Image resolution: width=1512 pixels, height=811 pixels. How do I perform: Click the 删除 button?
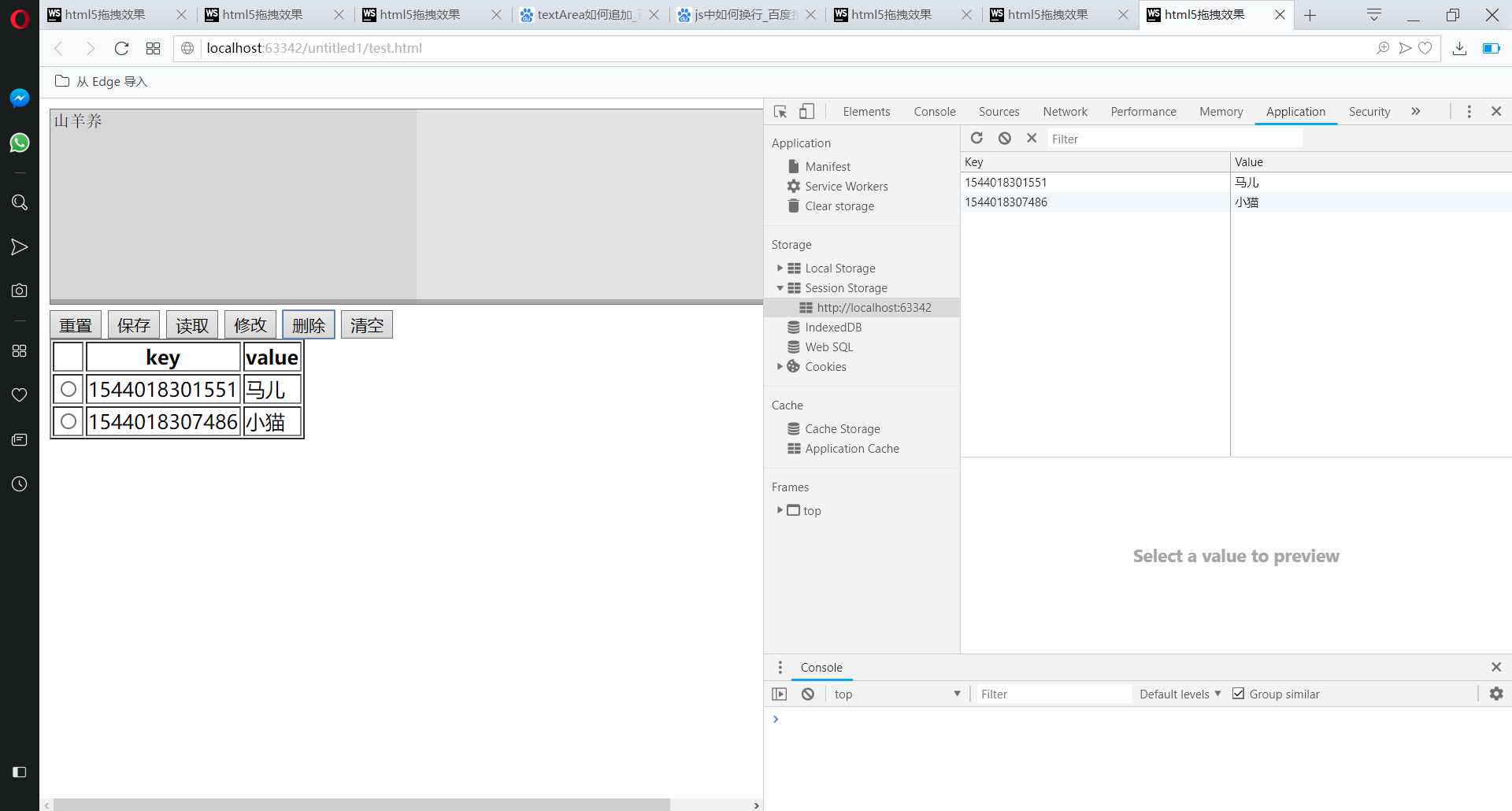[309, 325]
